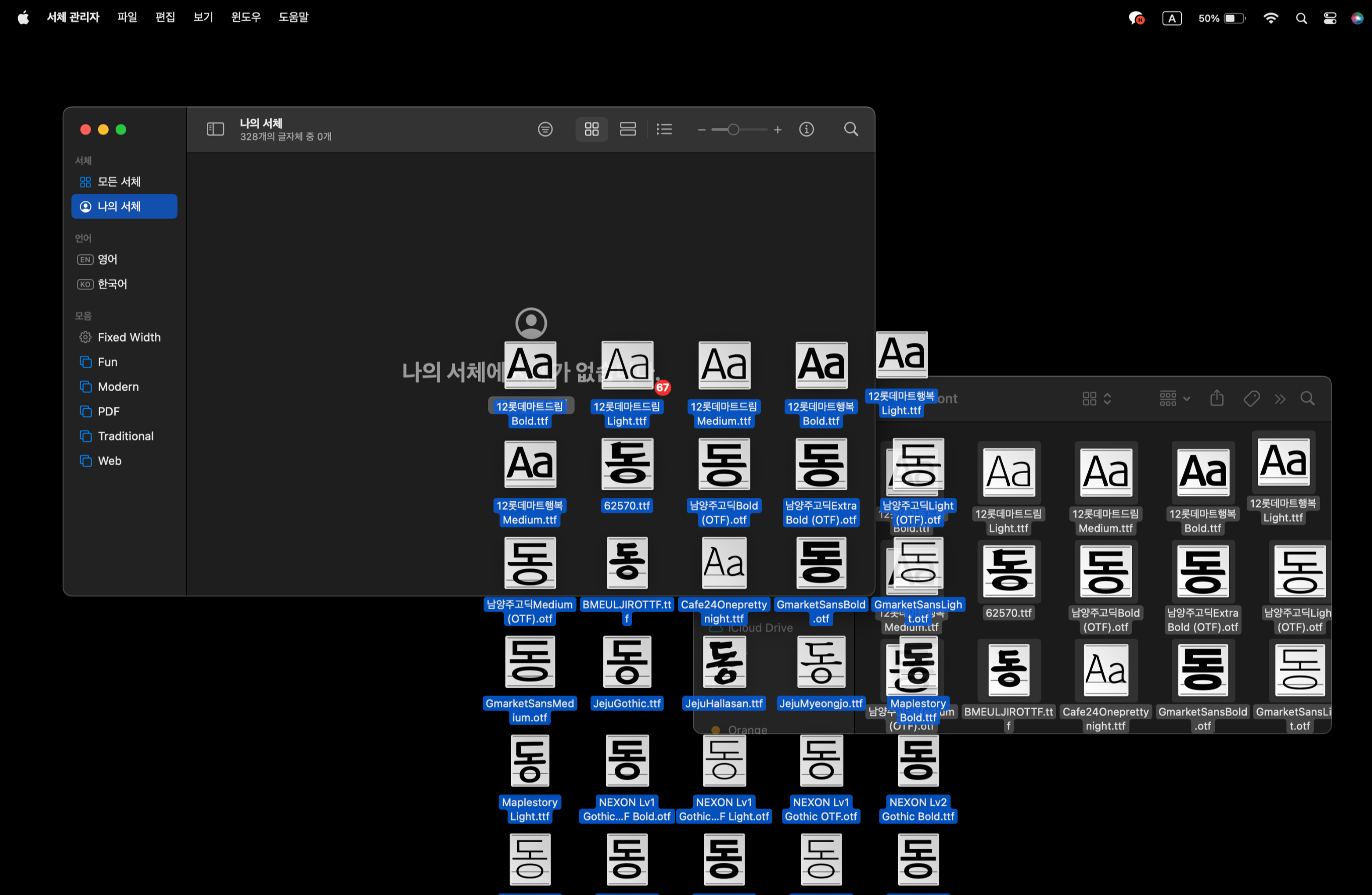Image resolution: width=1372 pixels, height=895 pixels.
Task: Select Cafe24Oneprettynight.ttf in the Finder window
Action: (1106, 686)
